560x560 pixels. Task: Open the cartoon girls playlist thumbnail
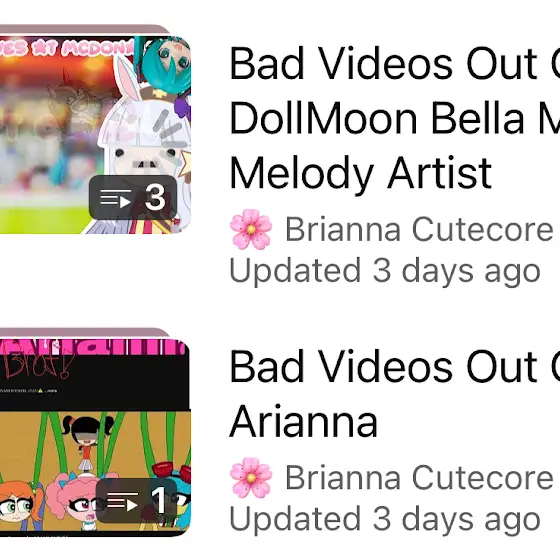95,438
